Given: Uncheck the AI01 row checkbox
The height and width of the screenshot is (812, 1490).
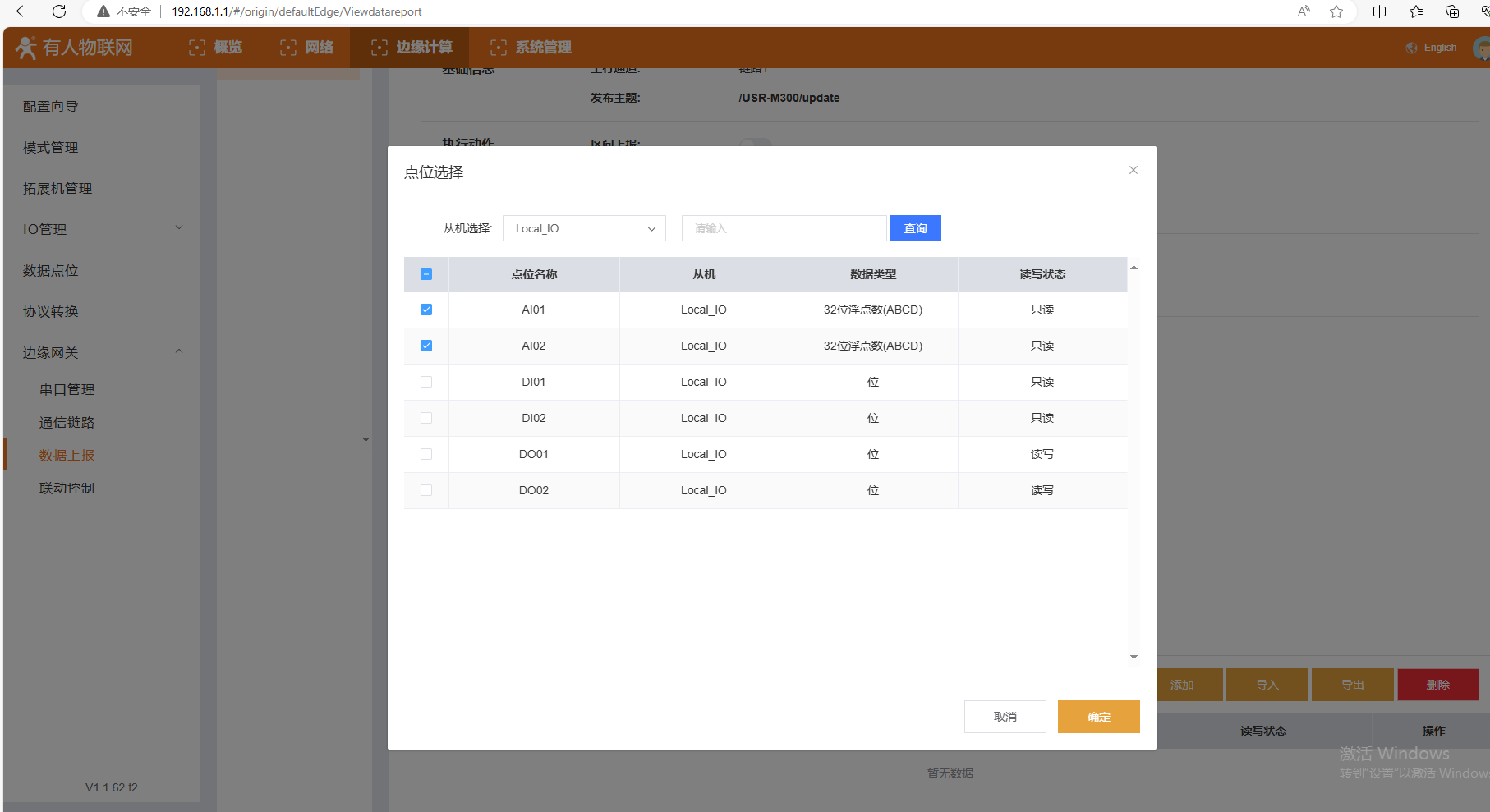Looking at the screenshot, I should [x=426, y=310].
